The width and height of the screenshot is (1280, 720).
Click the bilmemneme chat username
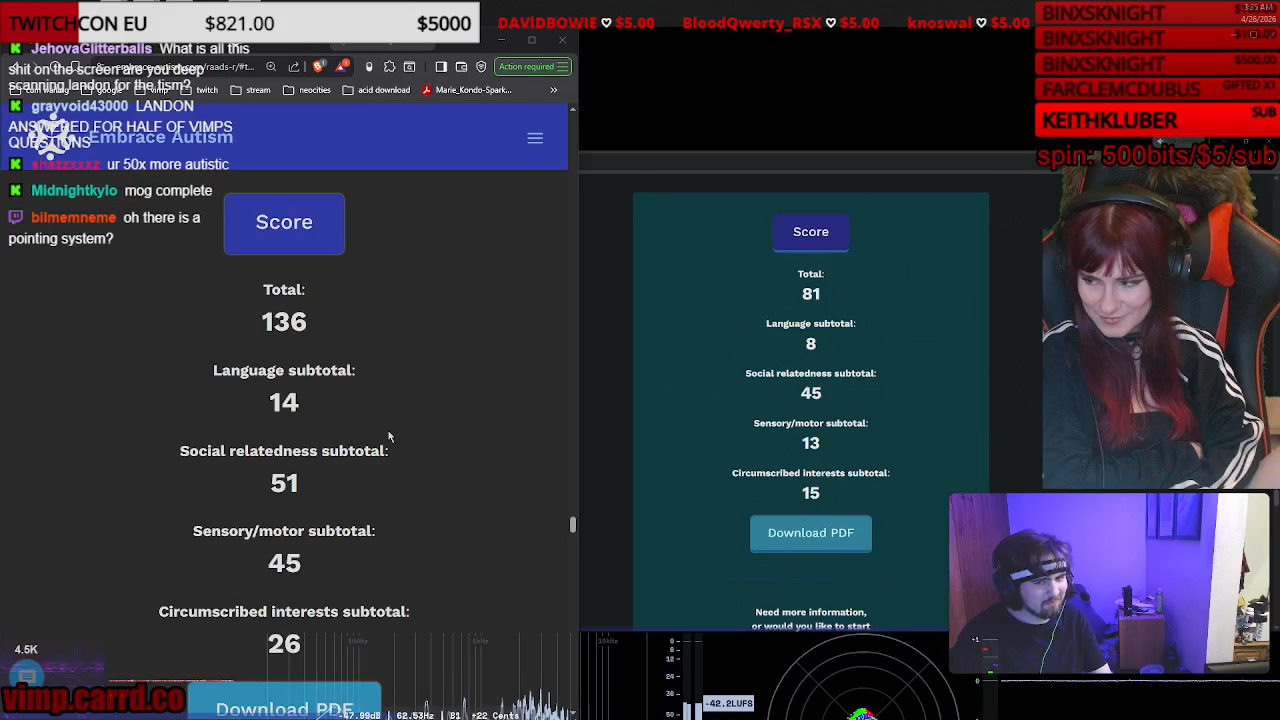tap(73, 218)
